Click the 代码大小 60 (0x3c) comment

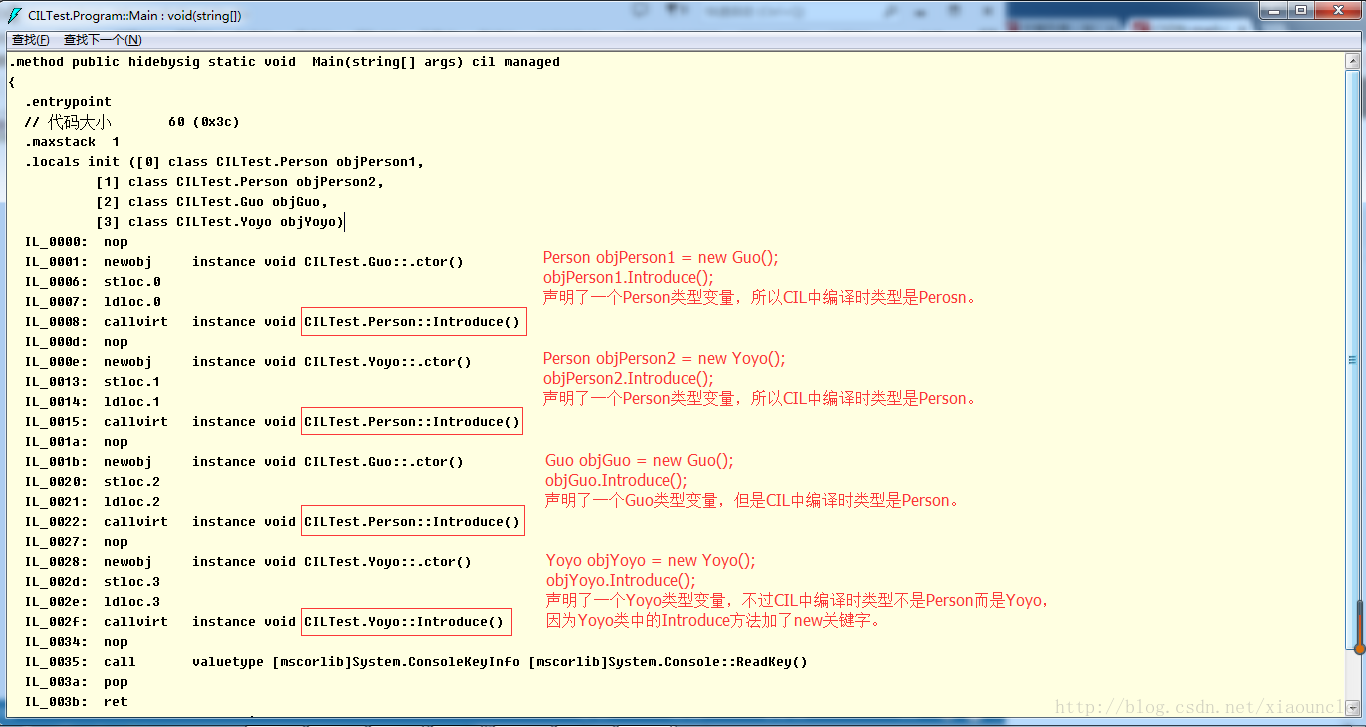[132, 122]
